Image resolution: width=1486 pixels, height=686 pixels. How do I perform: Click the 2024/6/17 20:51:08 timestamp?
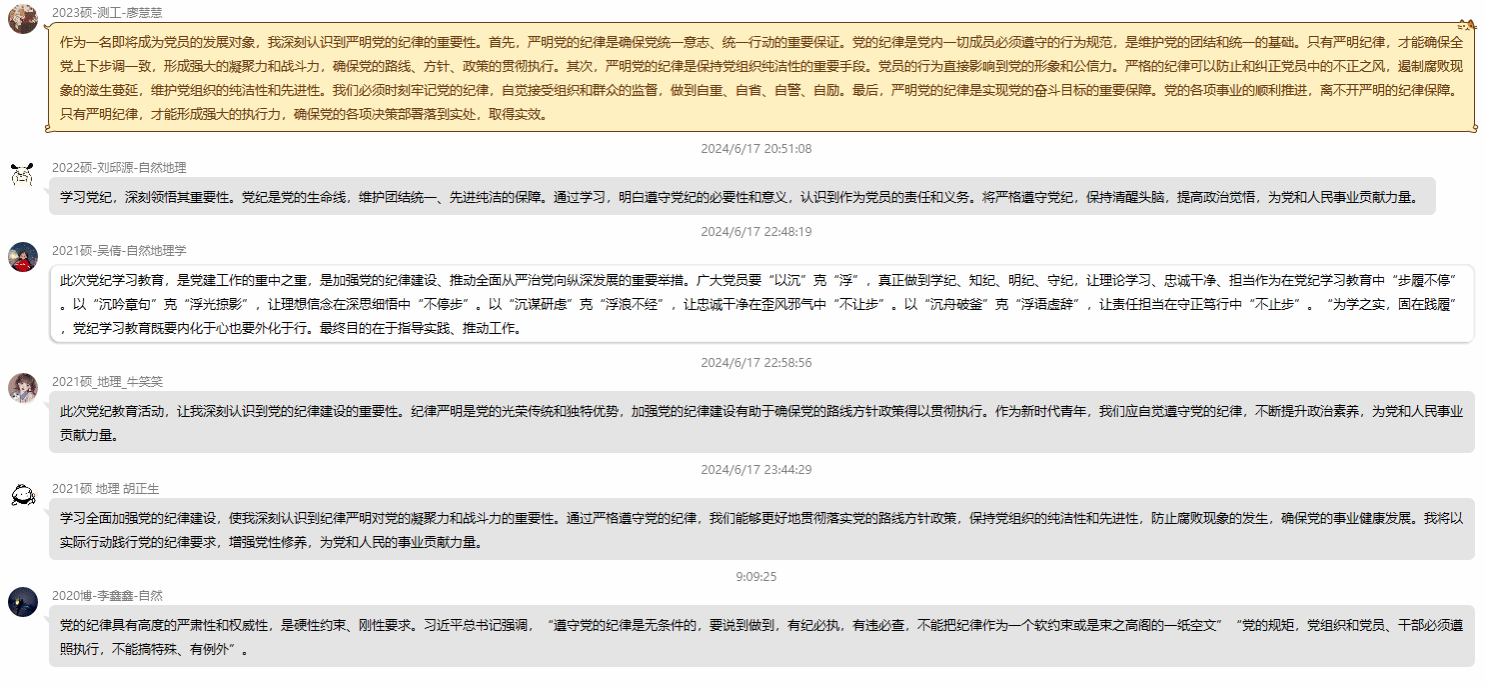click(x=756, y=149)
